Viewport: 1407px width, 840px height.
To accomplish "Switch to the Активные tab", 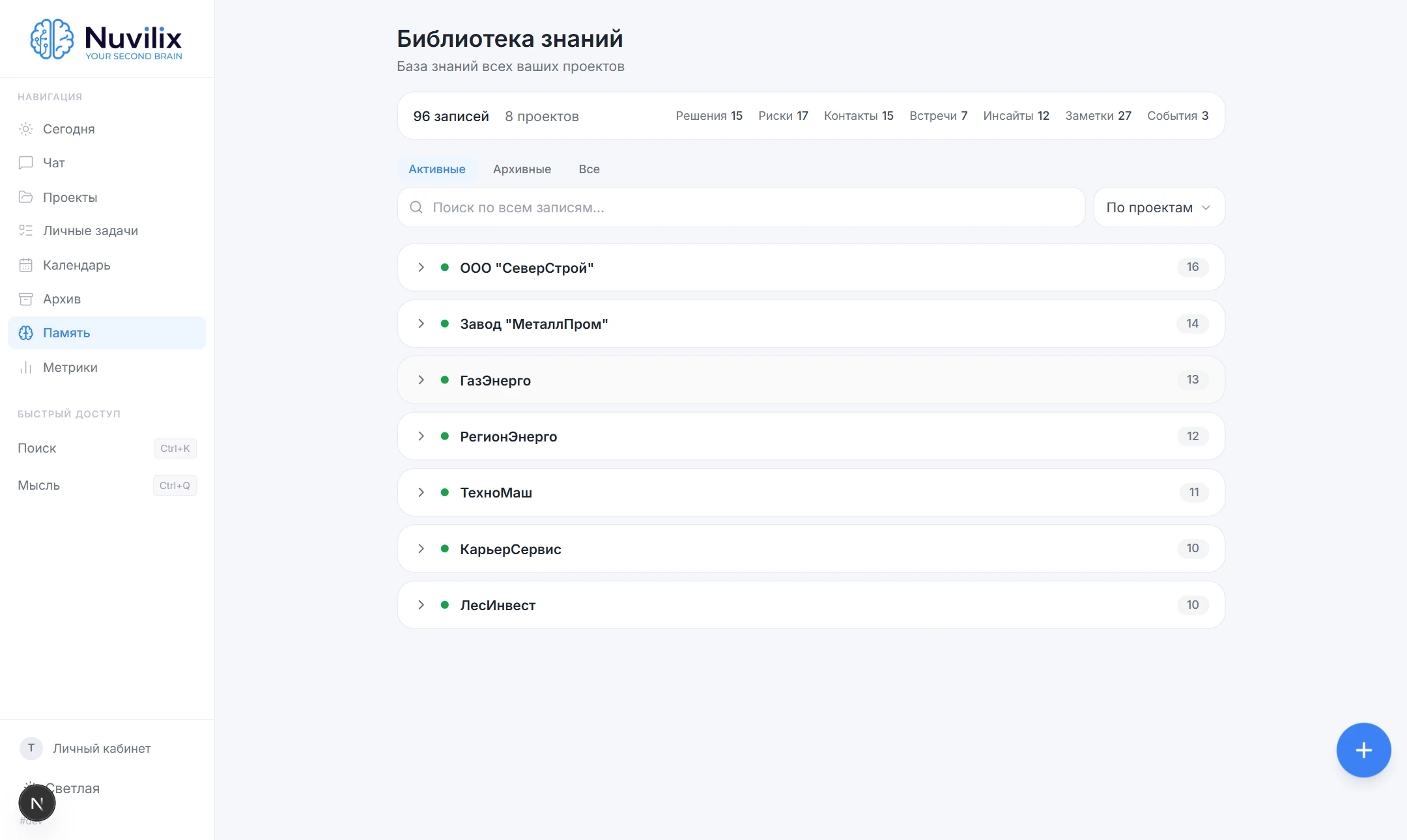I will click(437, 169).
